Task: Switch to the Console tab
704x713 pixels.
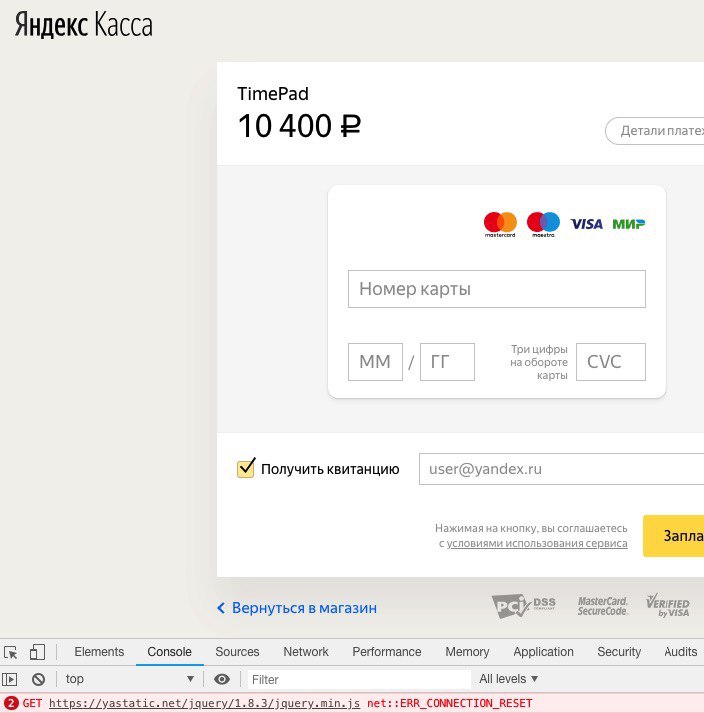Action: (x=169, y=652)
